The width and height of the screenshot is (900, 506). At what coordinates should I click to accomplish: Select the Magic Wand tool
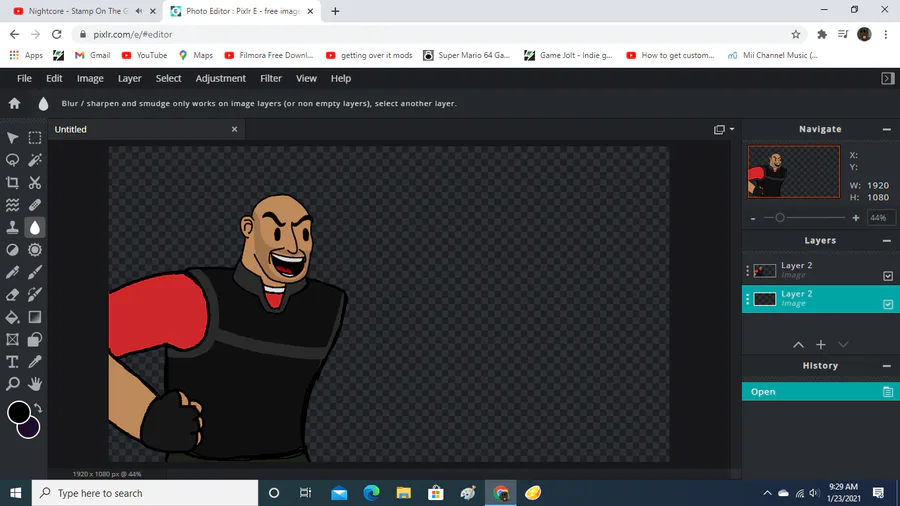(x=35, y=160)
